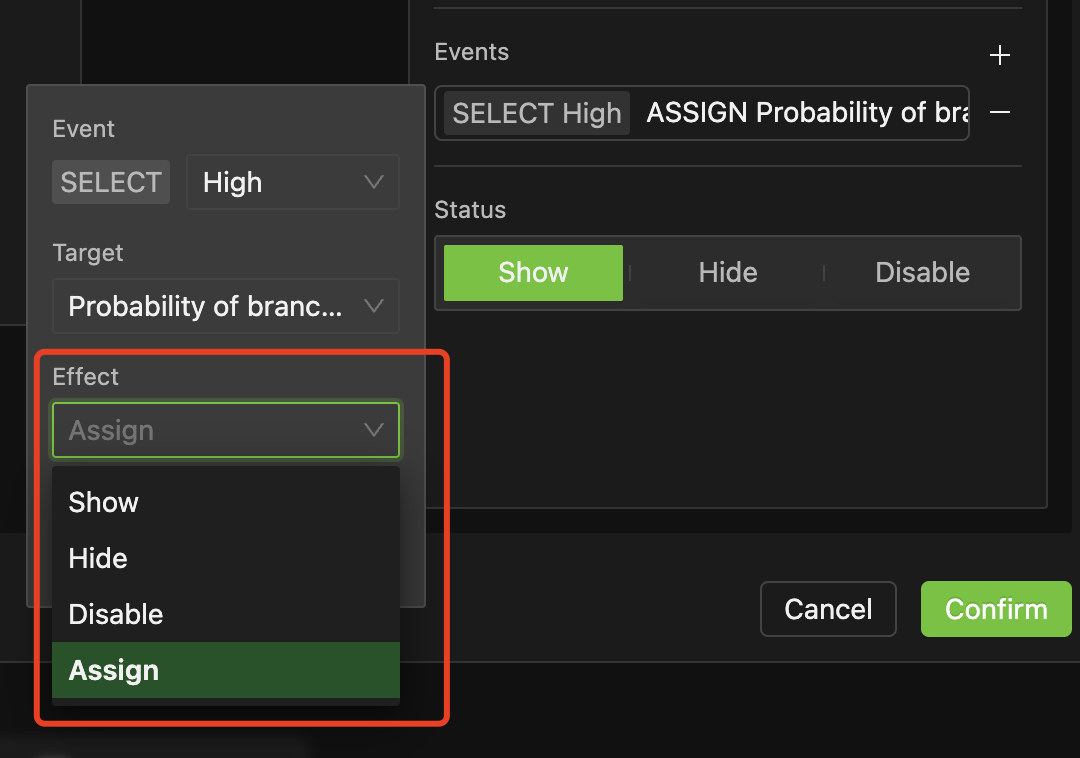Screen dimensions: 1080x758
Task: Click SELECT badge under Event label
Action: [x=111, y=182]
